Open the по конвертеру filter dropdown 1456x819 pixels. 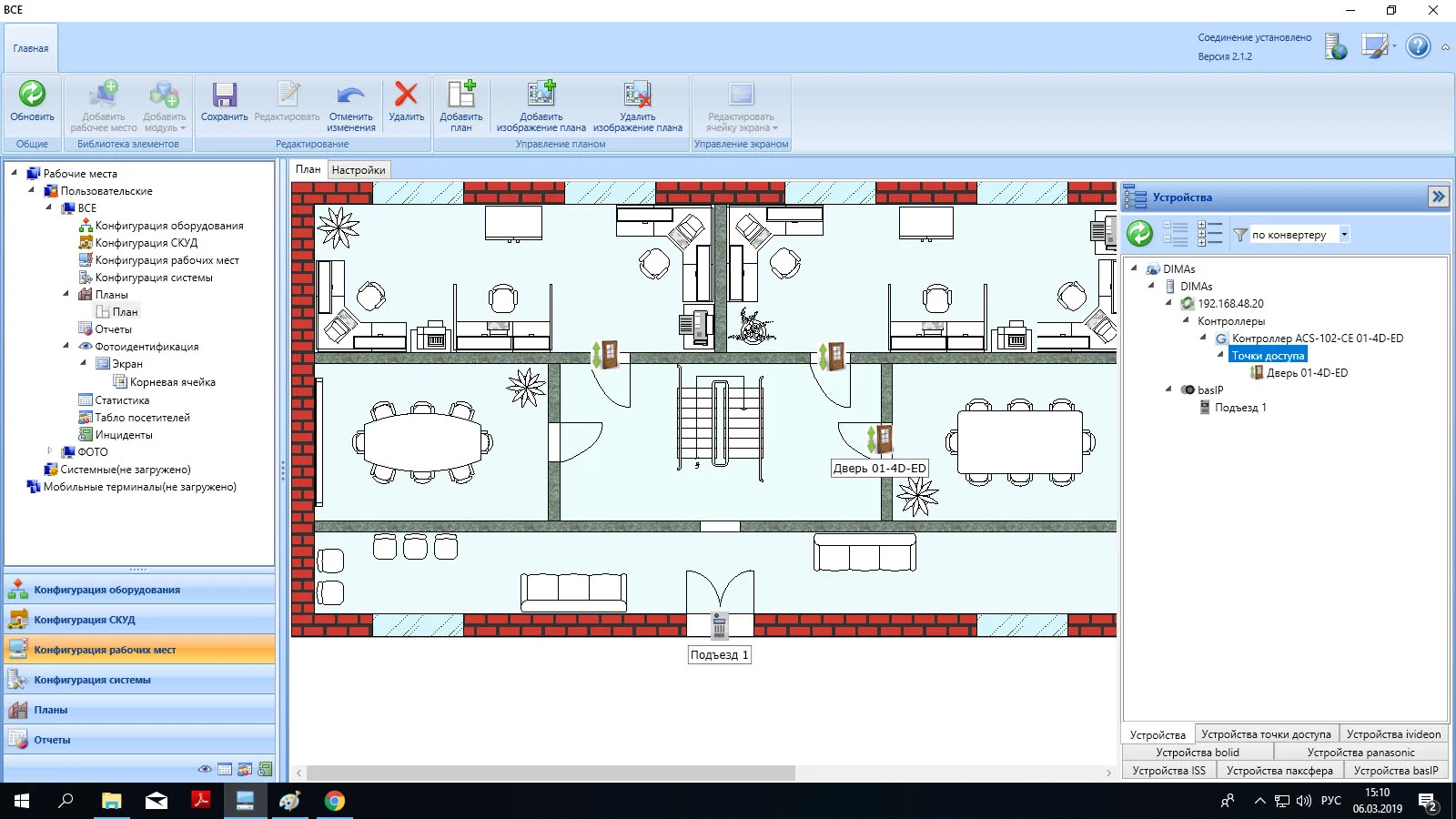tap(1344, 235)
